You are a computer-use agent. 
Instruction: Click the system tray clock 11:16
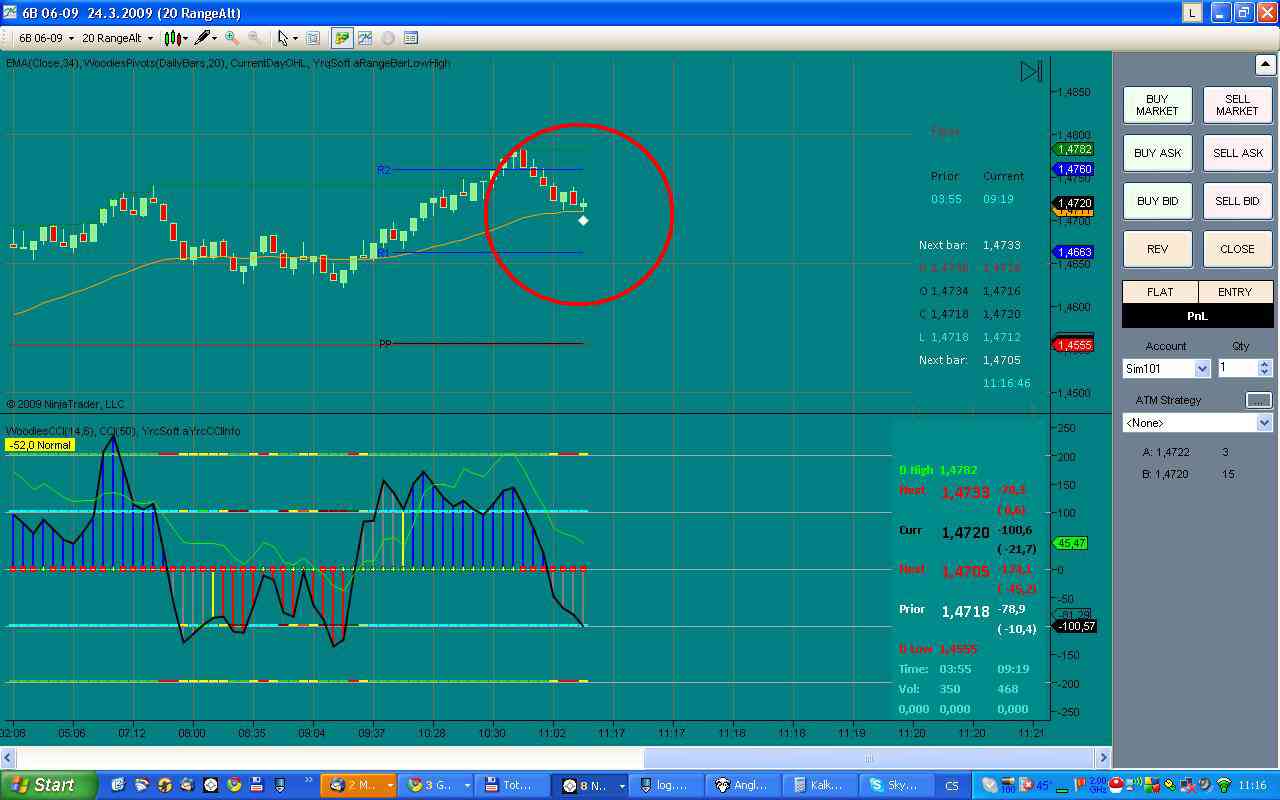[1252, 786]
